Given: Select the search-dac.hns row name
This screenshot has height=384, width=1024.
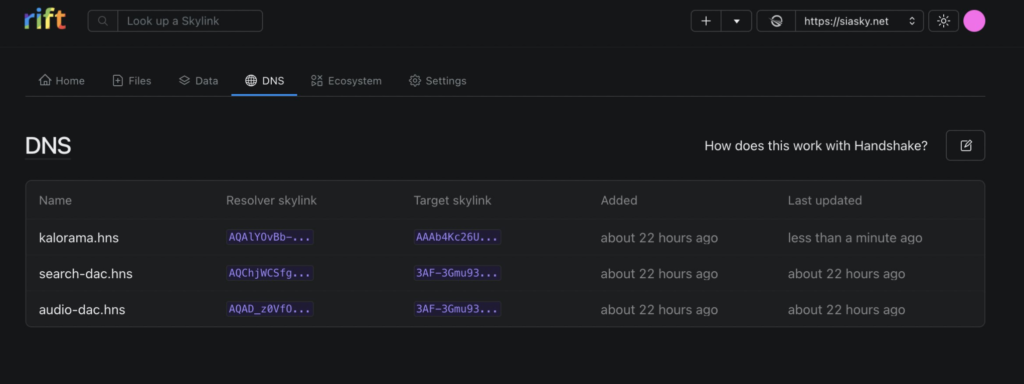Looking at the screenshot, I should (x=86, y=274).
